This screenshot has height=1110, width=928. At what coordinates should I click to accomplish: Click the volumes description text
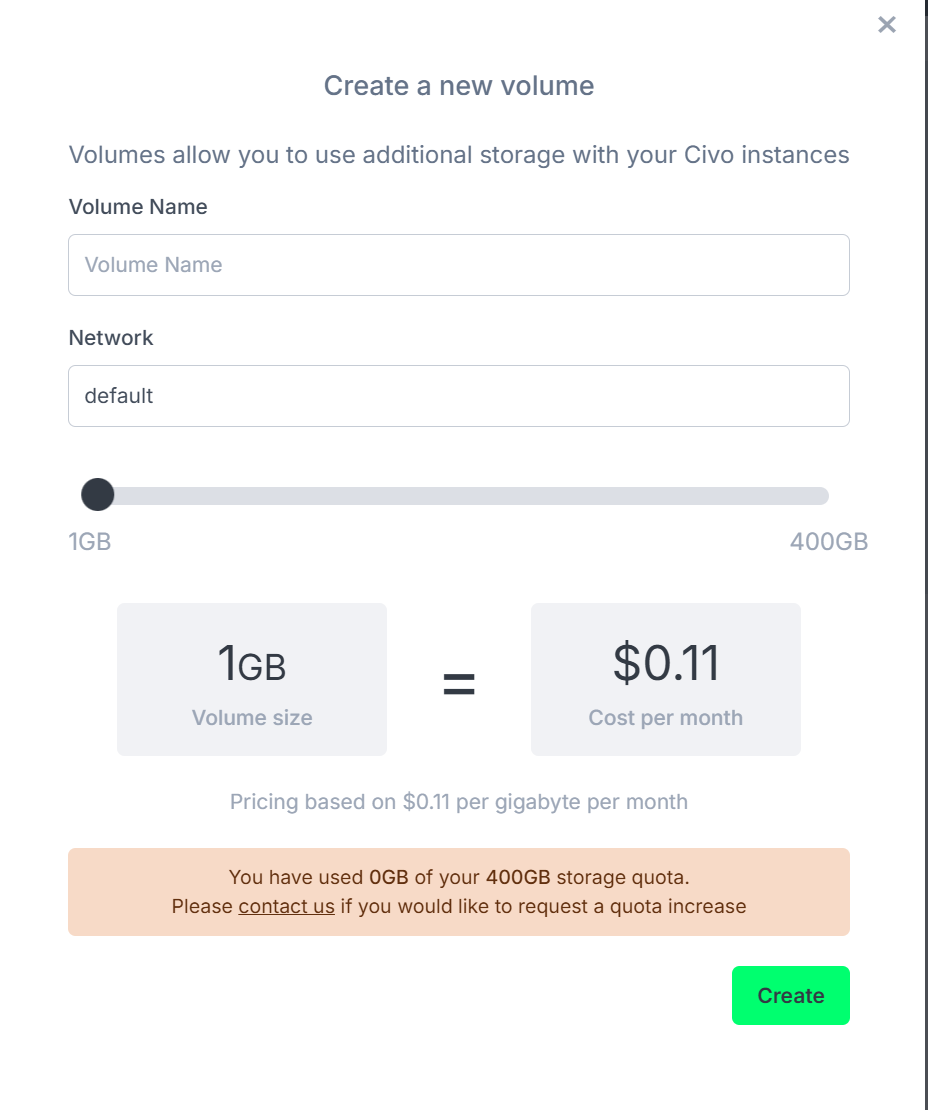click(459, 155)
